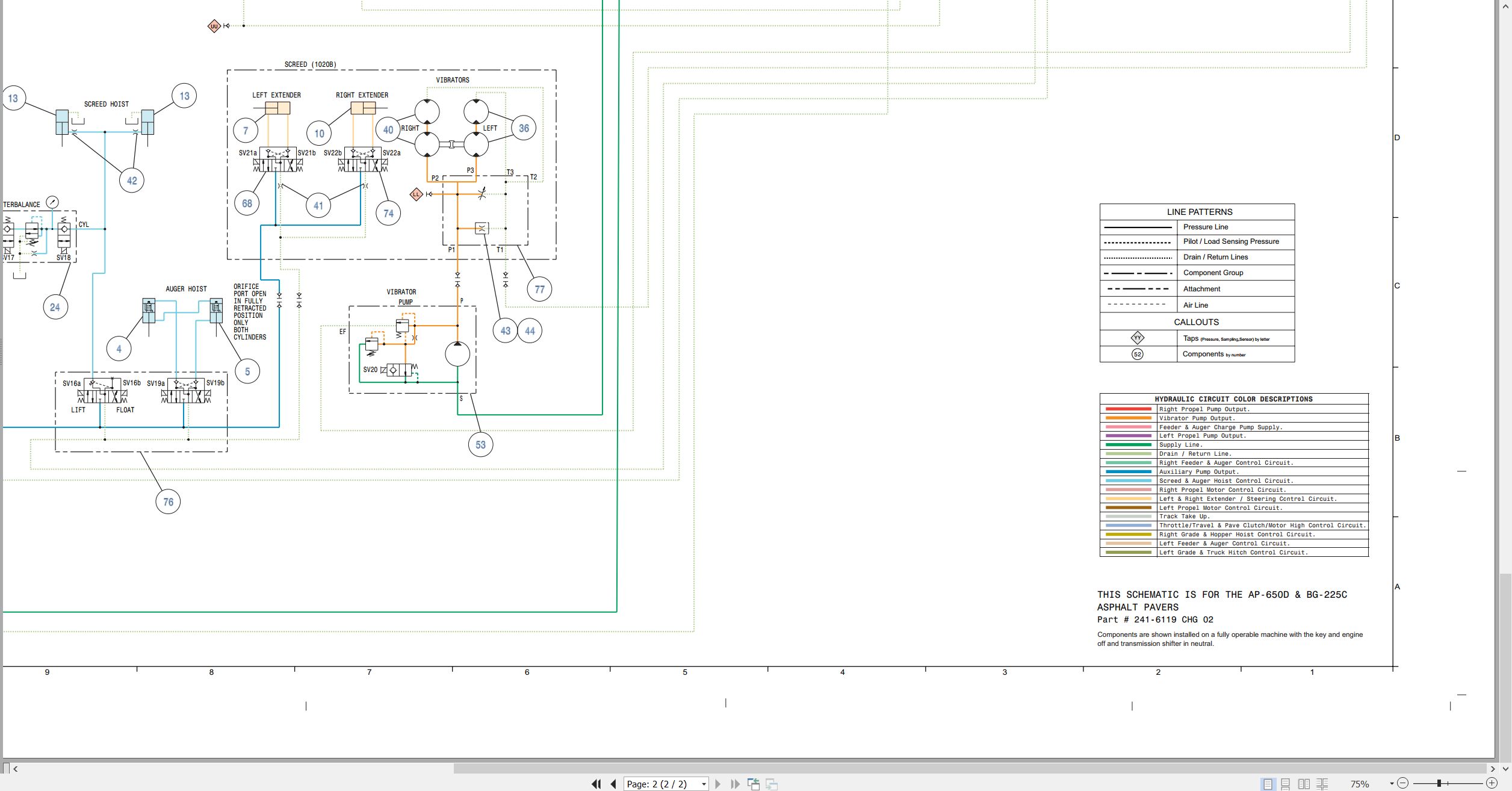
Task: Click the Auxiliary Pump Output blue swatch
Action: click(x=1128, y=472)
